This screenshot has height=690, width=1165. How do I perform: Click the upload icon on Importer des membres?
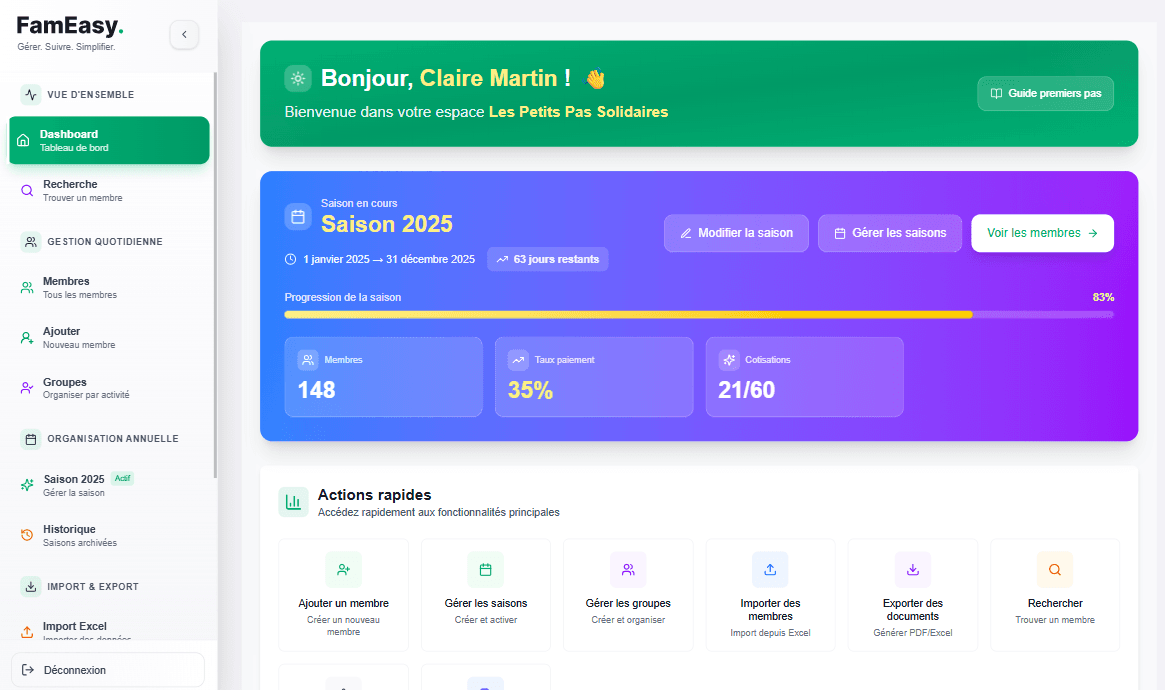click(x=770, y=569)
